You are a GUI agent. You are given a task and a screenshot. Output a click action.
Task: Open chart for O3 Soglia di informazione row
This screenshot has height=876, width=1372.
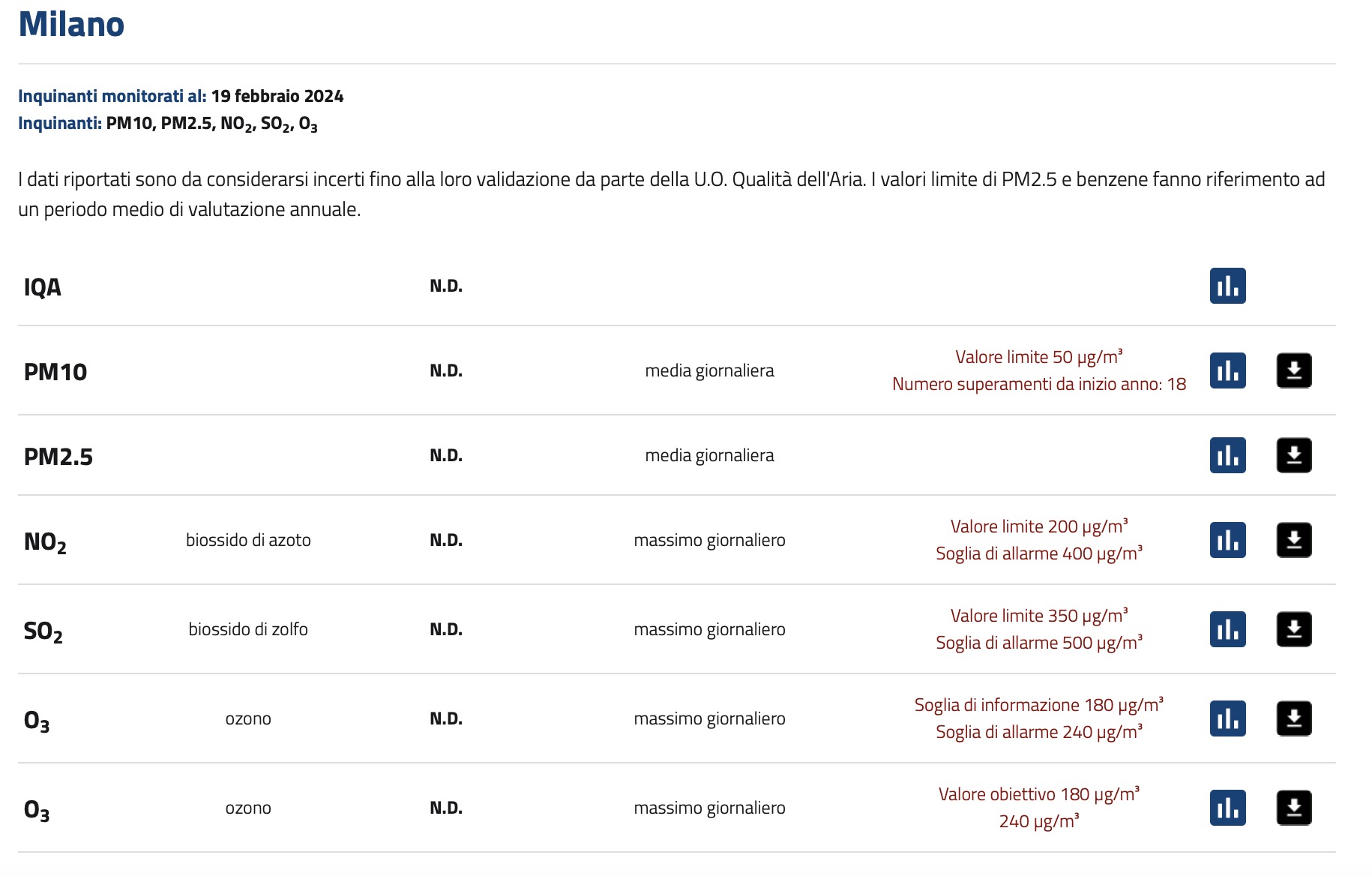point(1227,718)
